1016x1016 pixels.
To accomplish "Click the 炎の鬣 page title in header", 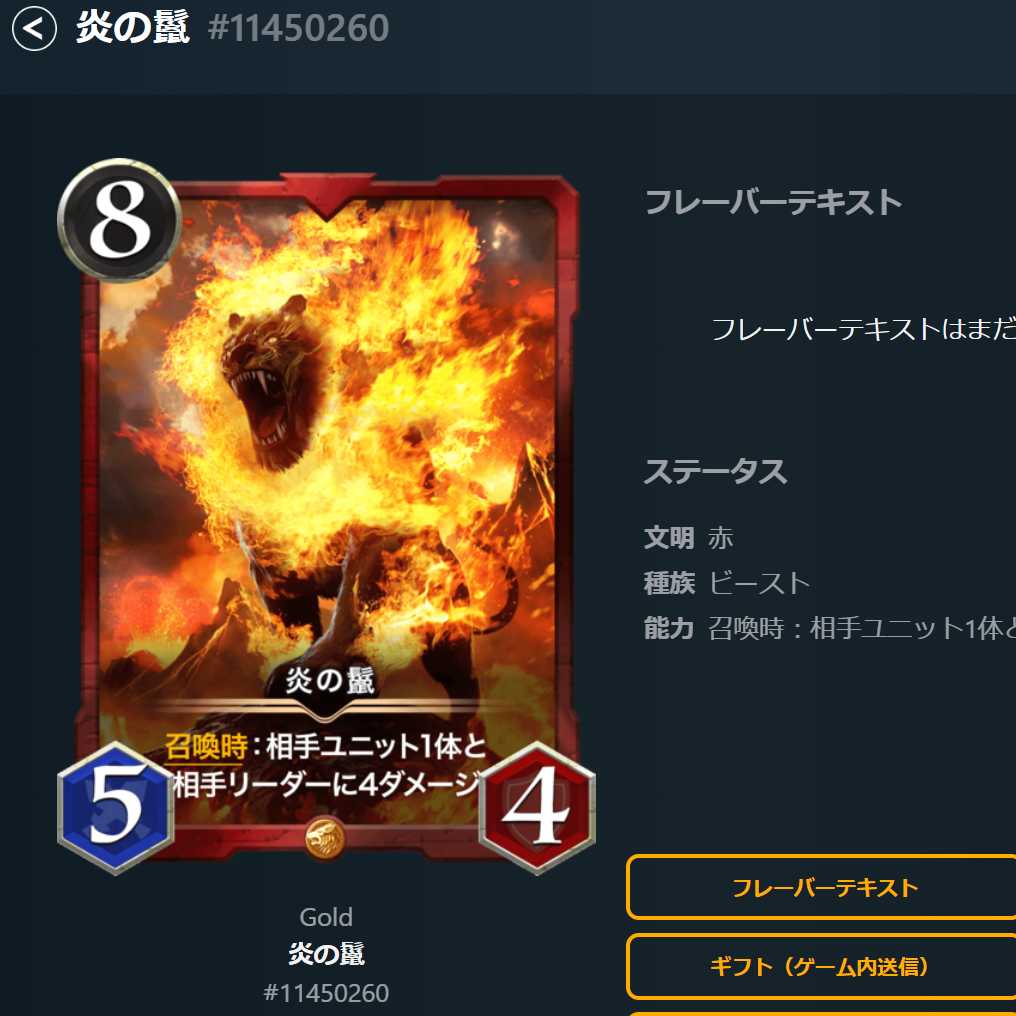I will pyautogui.click(x=133, y=28).
